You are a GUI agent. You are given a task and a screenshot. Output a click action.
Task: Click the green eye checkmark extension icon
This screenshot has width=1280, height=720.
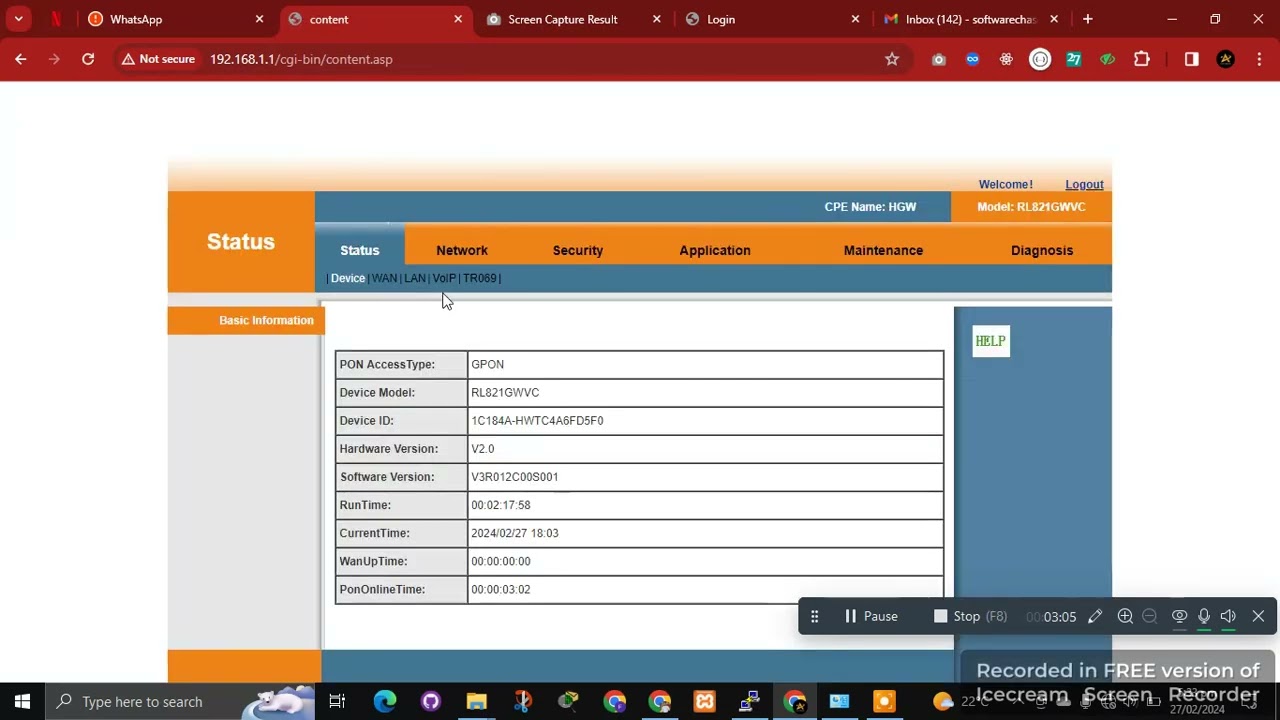point(1107,59)
